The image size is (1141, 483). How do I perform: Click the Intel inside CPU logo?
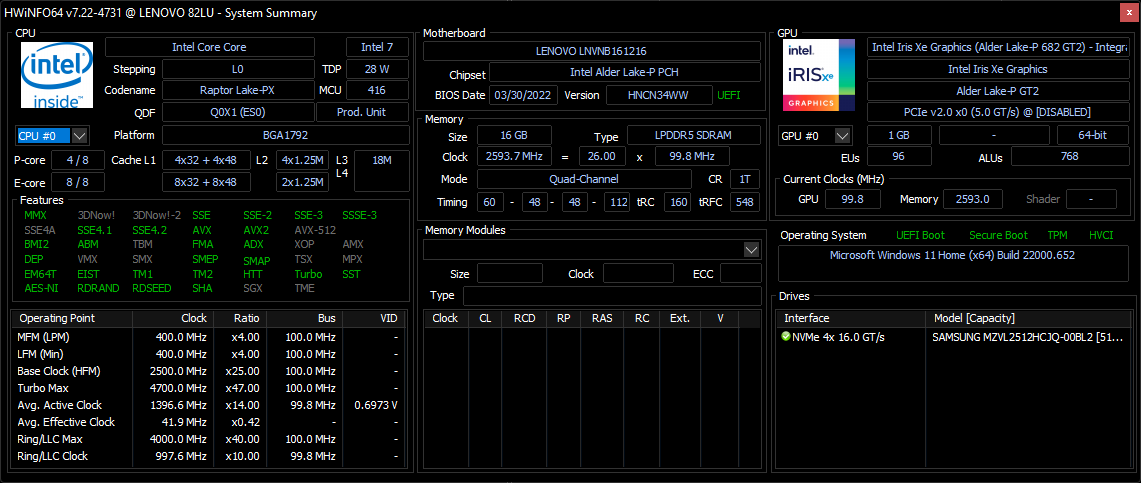57,75
